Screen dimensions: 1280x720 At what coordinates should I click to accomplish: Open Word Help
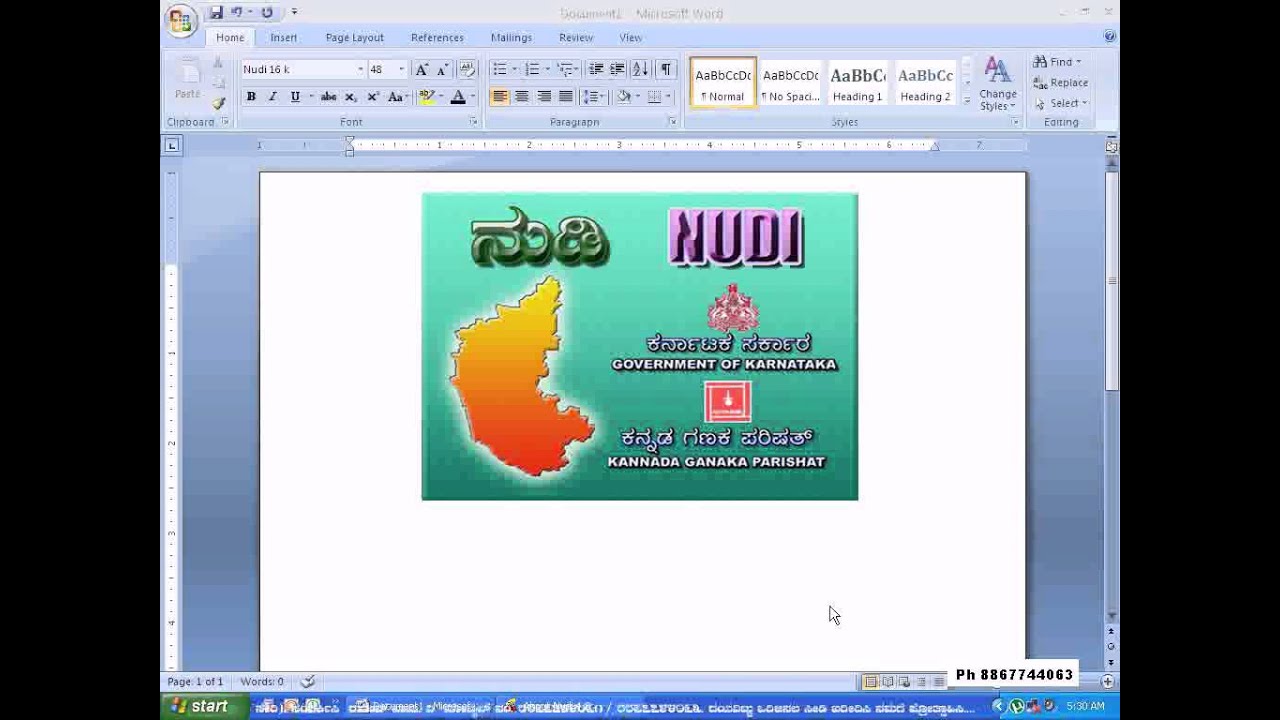pos(1109,36)
